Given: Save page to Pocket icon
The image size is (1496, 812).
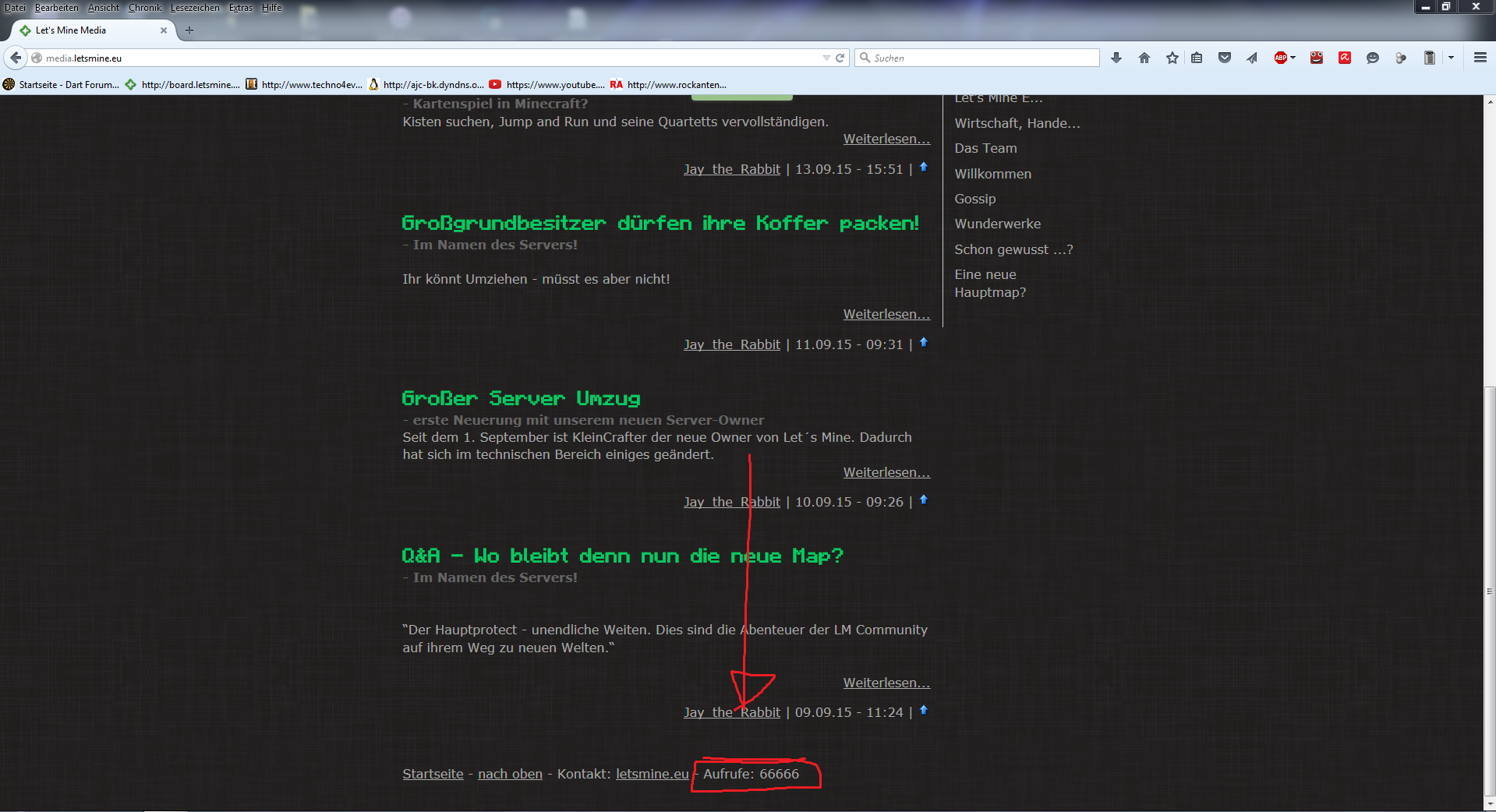Looking at the screenshot, I should tap(1225, 58).
